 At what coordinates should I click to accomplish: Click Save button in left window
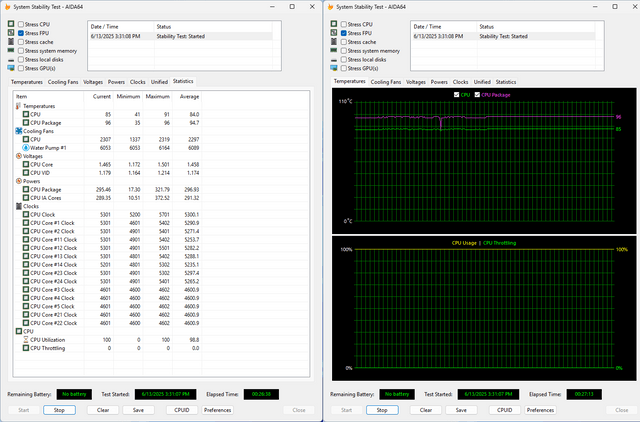138,410
